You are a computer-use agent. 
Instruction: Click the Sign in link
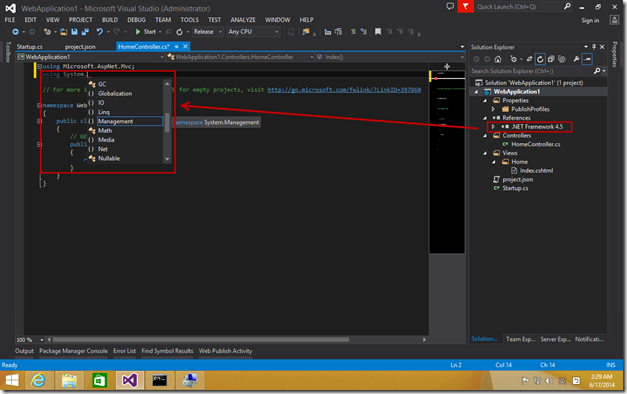click(x=590, y=20)
